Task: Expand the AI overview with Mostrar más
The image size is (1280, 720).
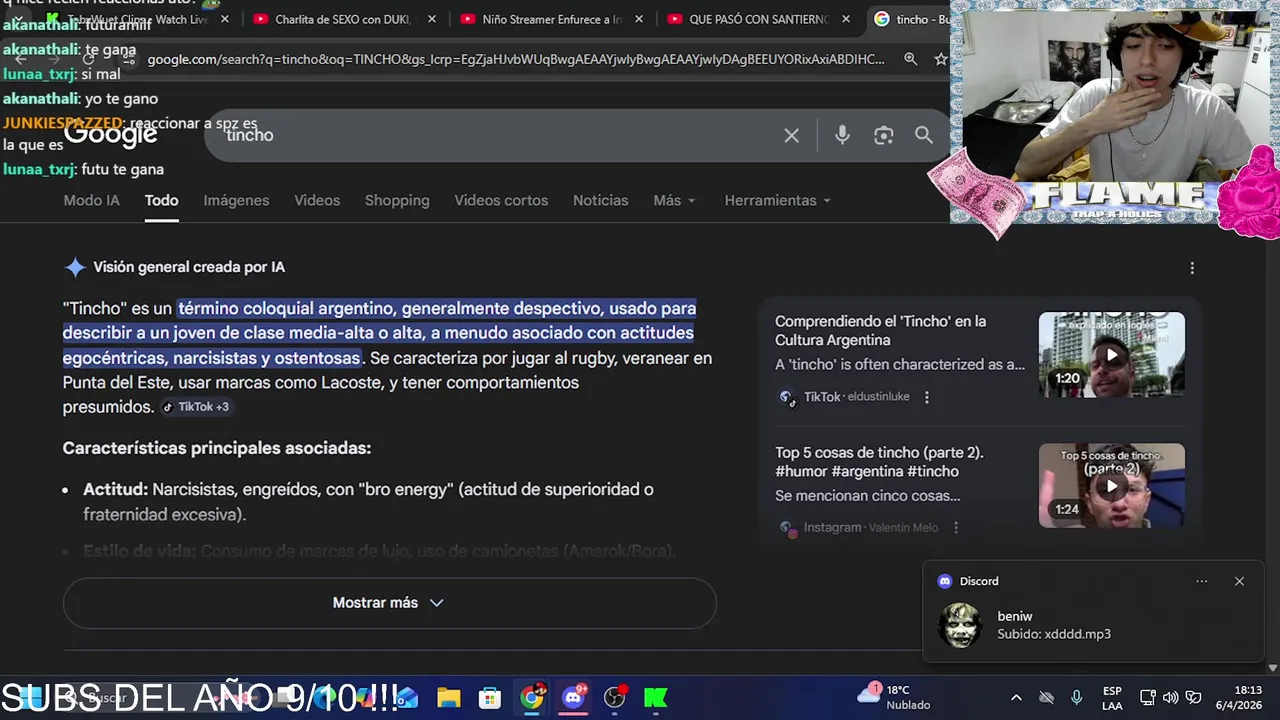Action: click(389, 603)
